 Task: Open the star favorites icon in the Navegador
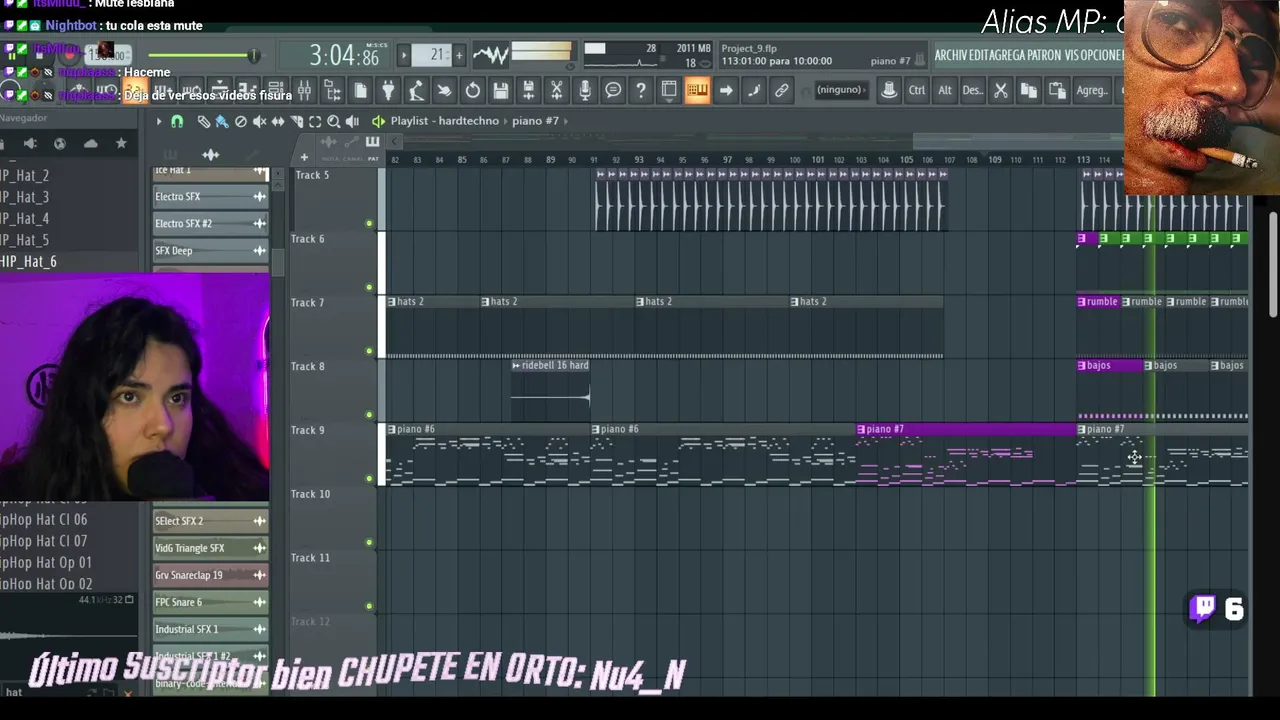121,144
